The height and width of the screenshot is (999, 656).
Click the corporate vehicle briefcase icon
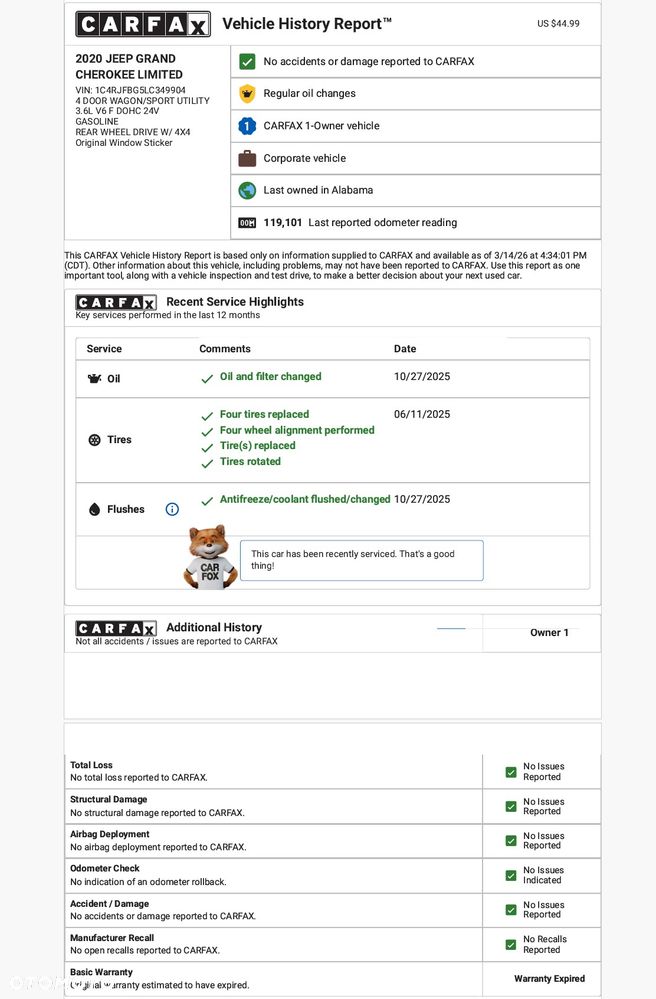(247, 158)
